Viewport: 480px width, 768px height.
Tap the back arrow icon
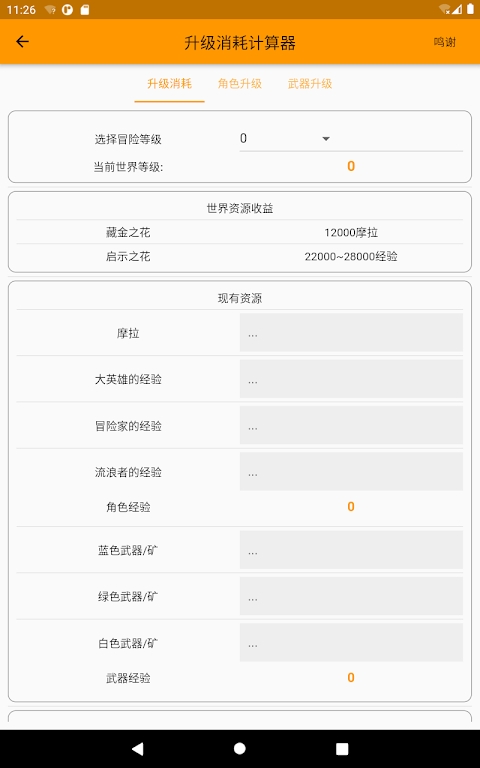[x=23, y=42]
